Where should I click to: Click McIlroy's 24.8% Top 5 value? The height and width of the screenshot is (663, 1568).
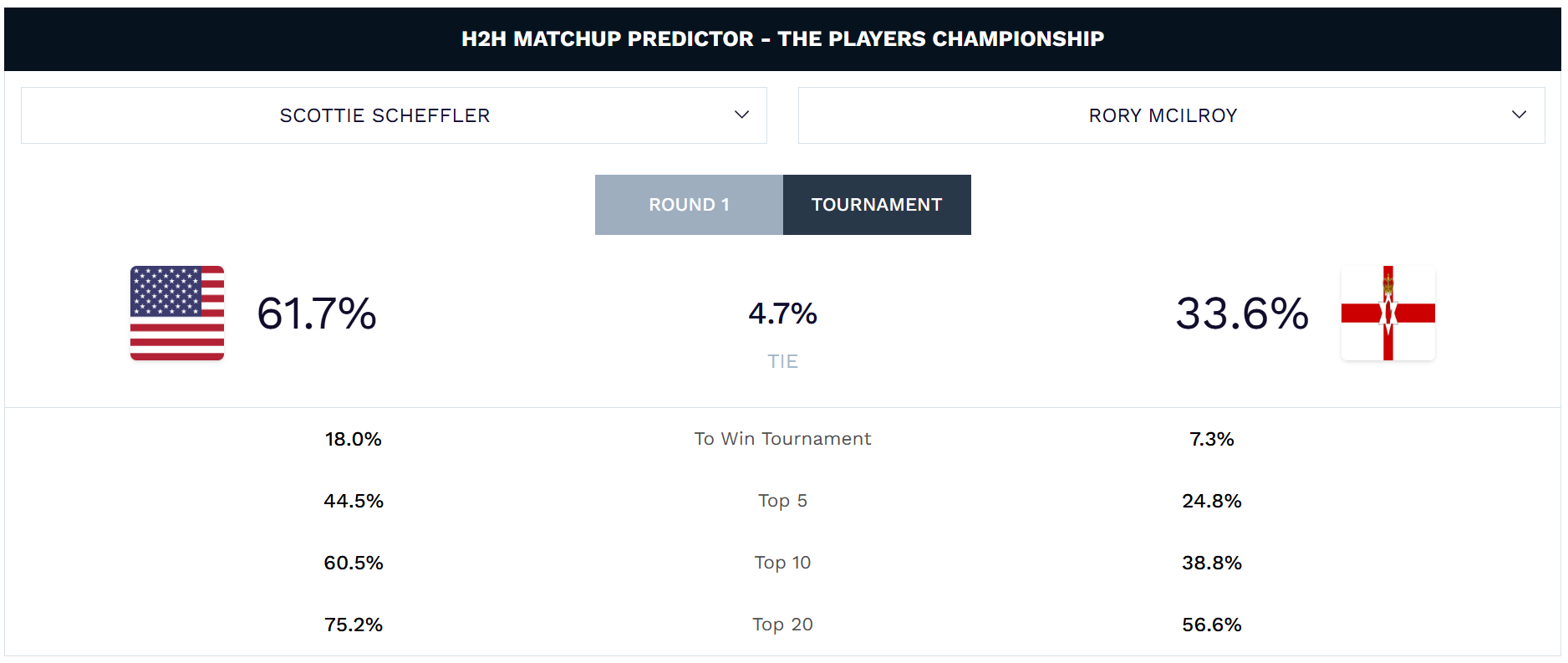click(1211, 501)
